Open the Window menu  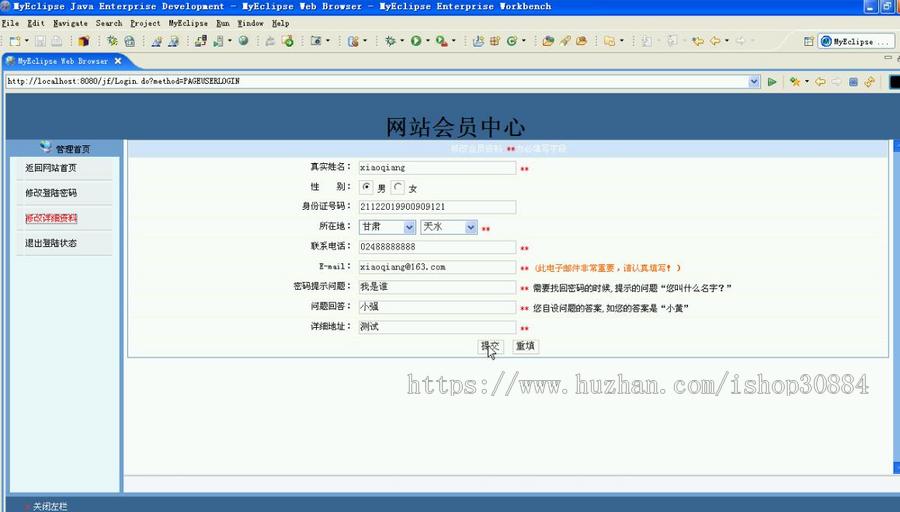pos(250,23)
